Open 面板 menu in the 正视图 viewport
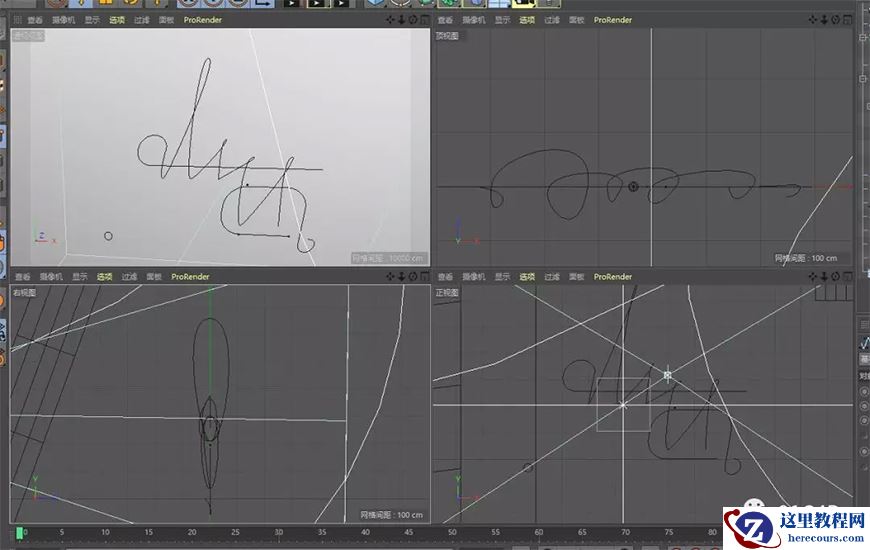This screenshot has width=870, height=550. pyautogui.click(x=576, y=276)
